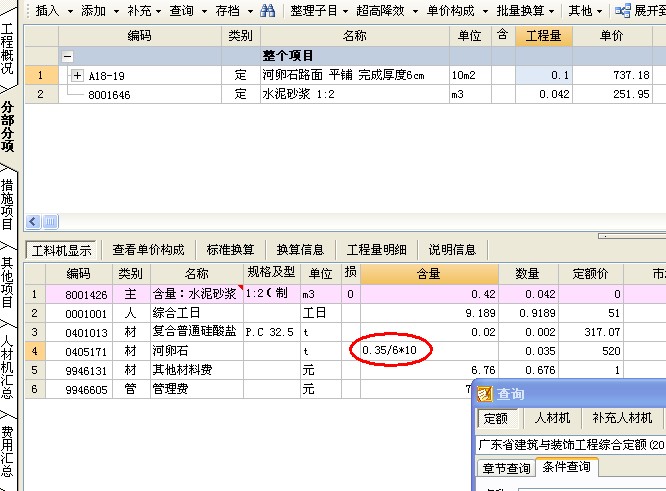The height and width of the screenshot is (491, 666).
Task: Click the 定额价 cell showing 317.07
Action: (x=590, y=332)
